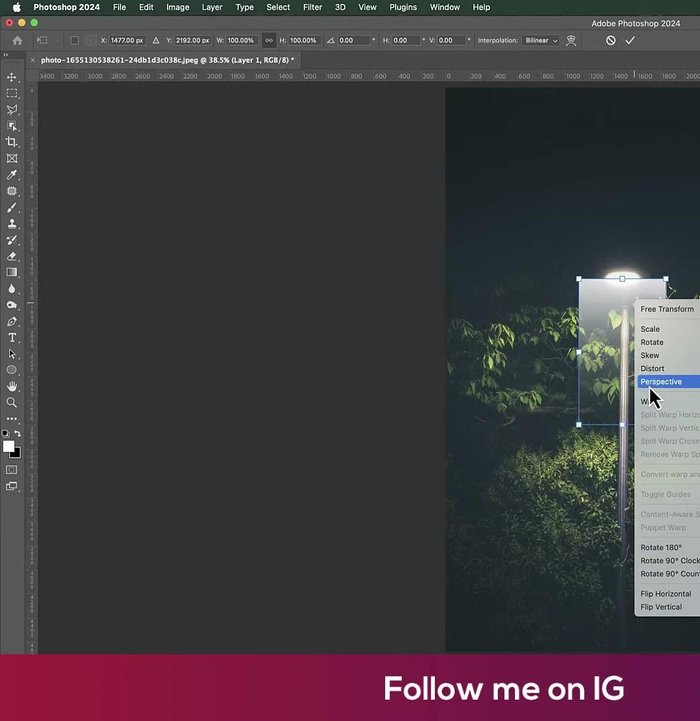Open the Interpolation Bilinear dropdown
This screenshot has width=700, height=721.
pos(541,41)
